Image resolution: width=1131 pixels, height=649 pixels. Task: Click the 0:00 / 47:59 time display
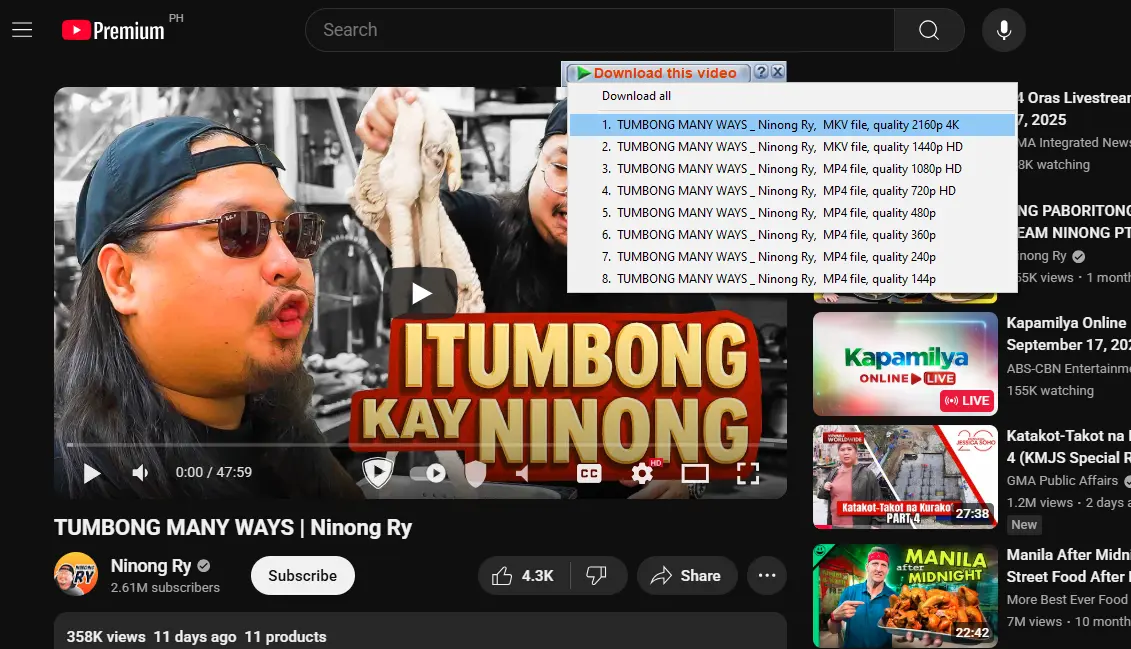(214, 472)
